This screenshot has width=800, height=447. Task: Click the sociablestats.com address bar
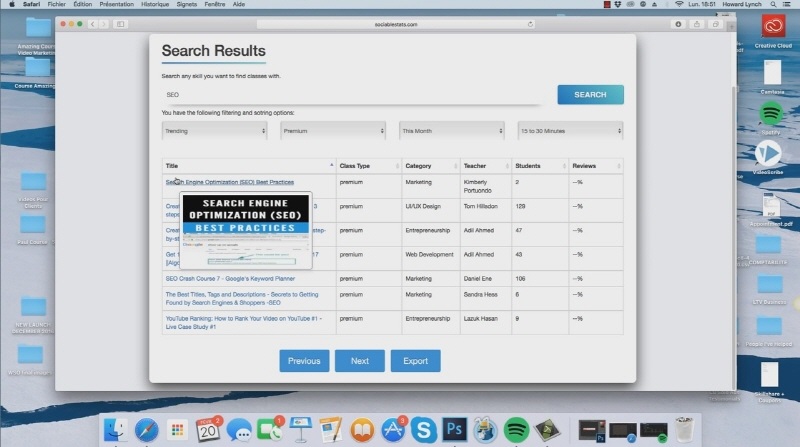tap(396, 24)
